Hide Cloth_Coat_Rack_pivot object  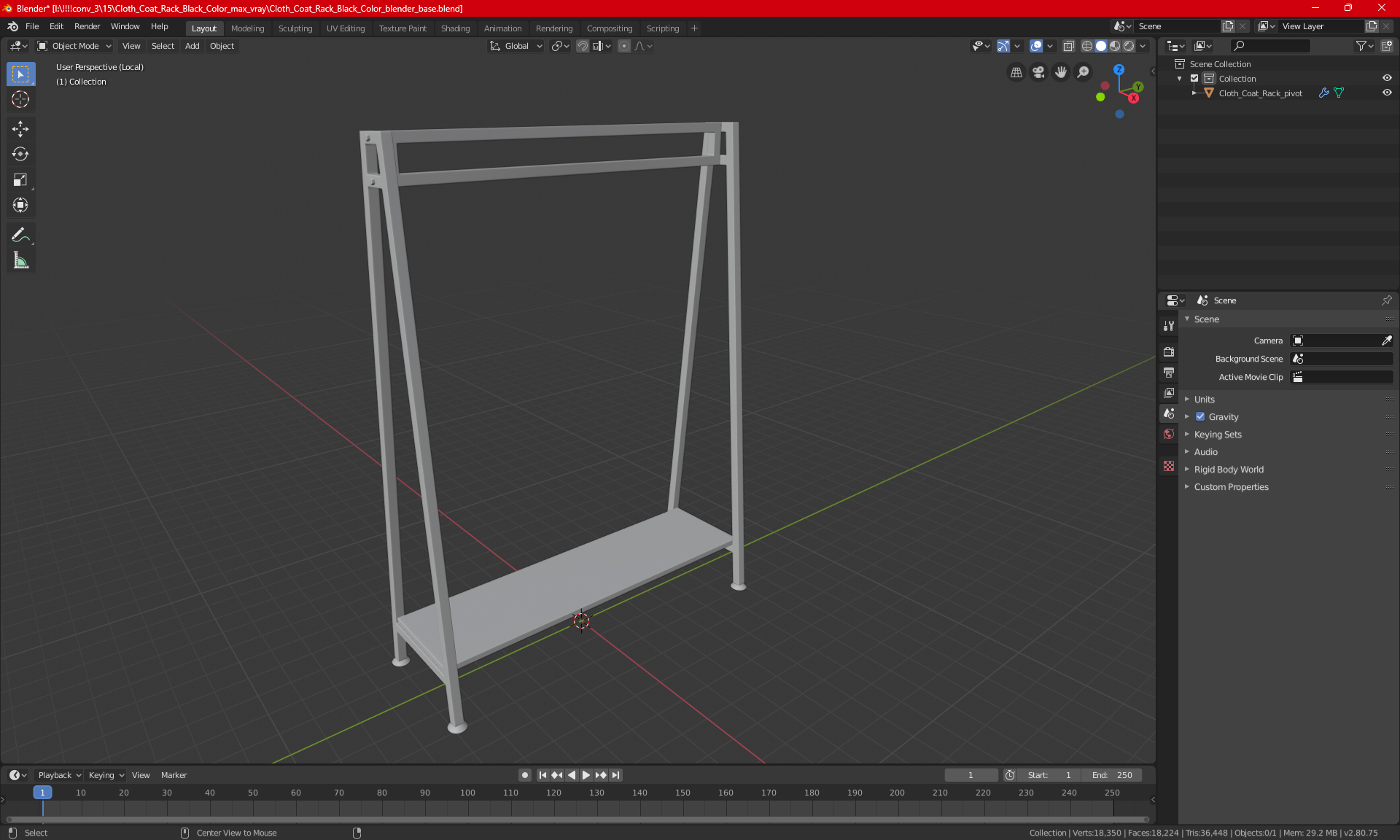click(1387, 93)
